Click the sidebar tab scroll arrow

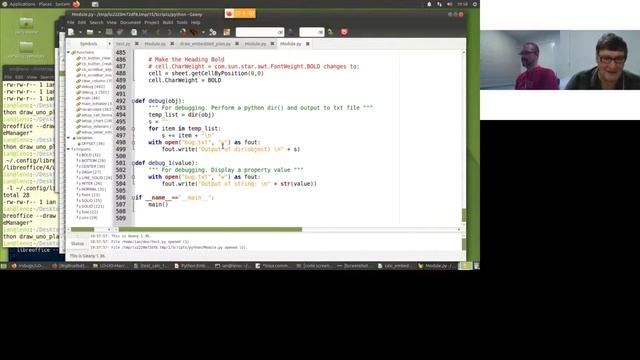coord(109,44)
